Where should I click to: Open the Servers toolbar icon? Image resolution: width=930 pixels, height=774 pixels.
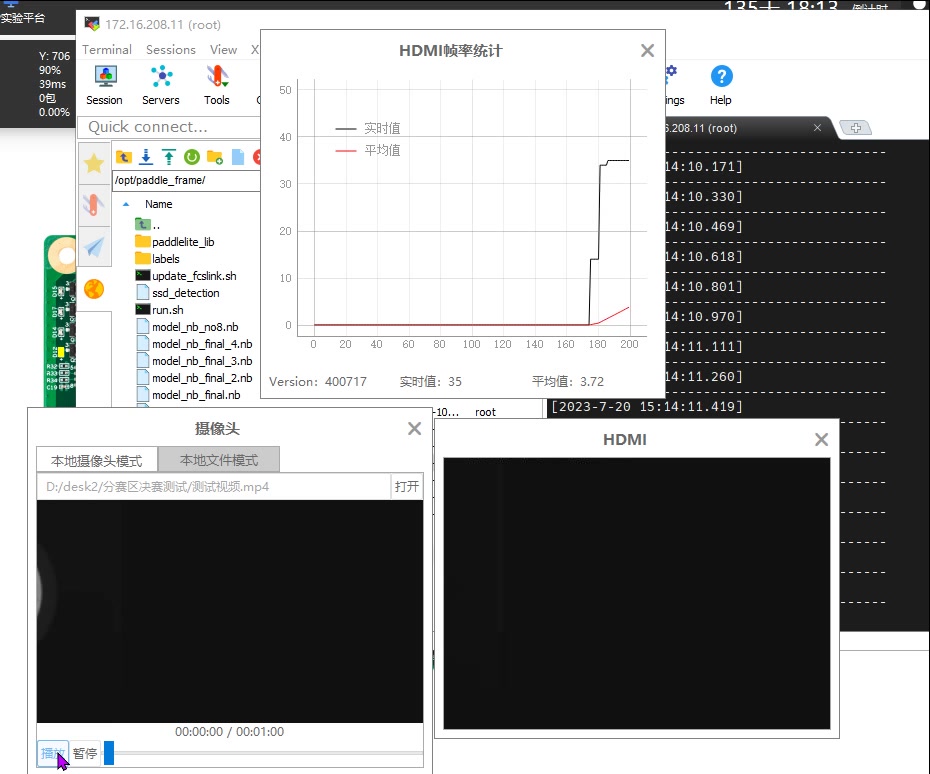(161, 84)
